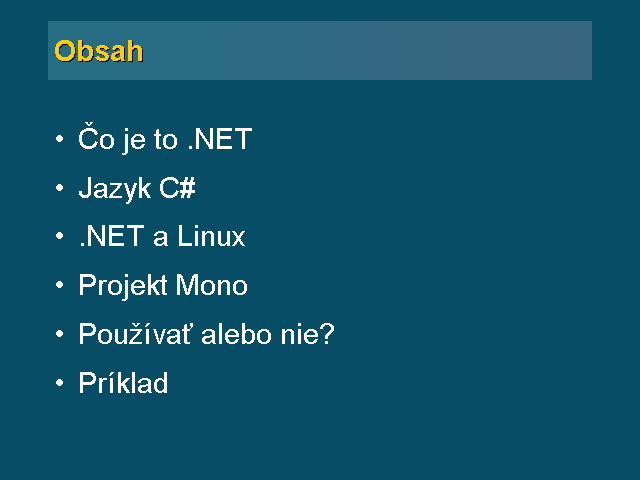Click the '.NET a Linux' bullet line
The image size is (640, 480).
pyautogui.click(x=162, y=236)
